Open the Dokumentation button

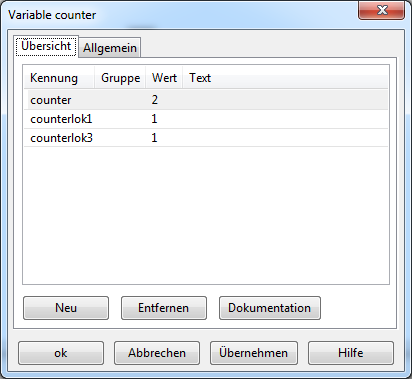click(x=270, y=308)
